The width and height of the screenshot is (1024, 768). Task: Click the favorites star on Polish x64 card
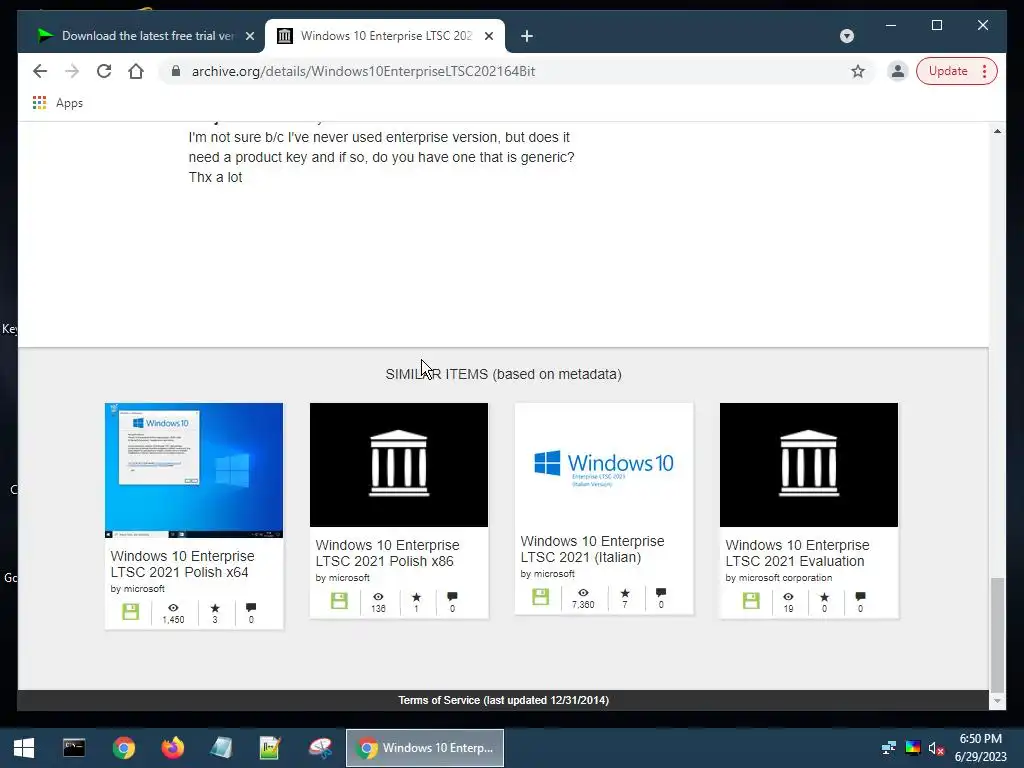tap(215, 608)
